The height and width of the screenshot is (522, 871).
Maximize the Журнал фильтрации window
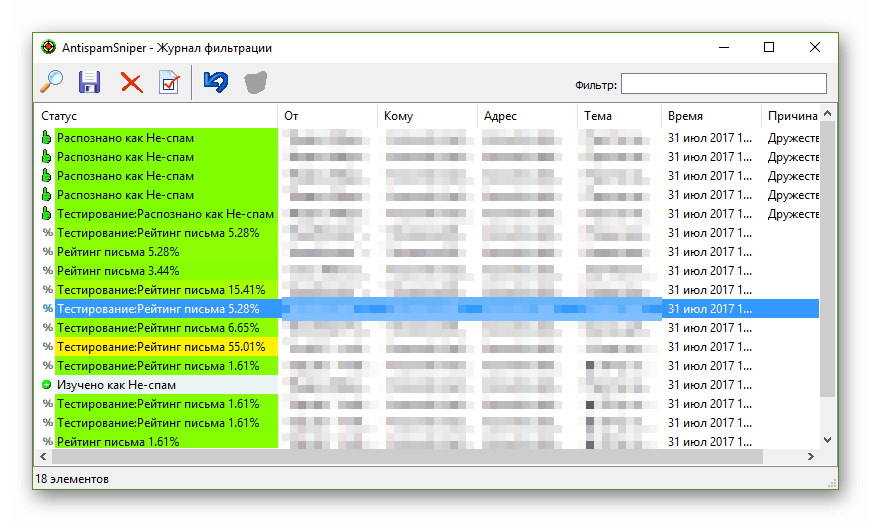coord(769,47)
